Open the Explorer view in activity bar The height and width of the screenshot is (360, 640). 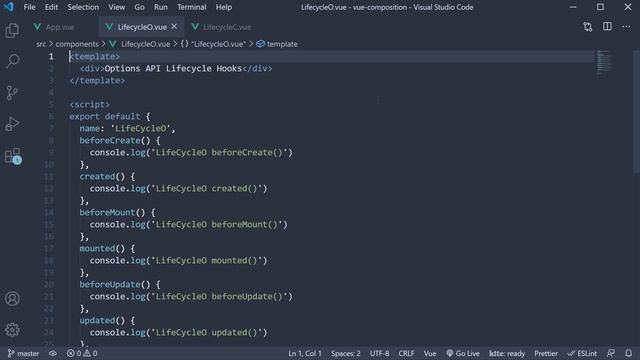12,31
